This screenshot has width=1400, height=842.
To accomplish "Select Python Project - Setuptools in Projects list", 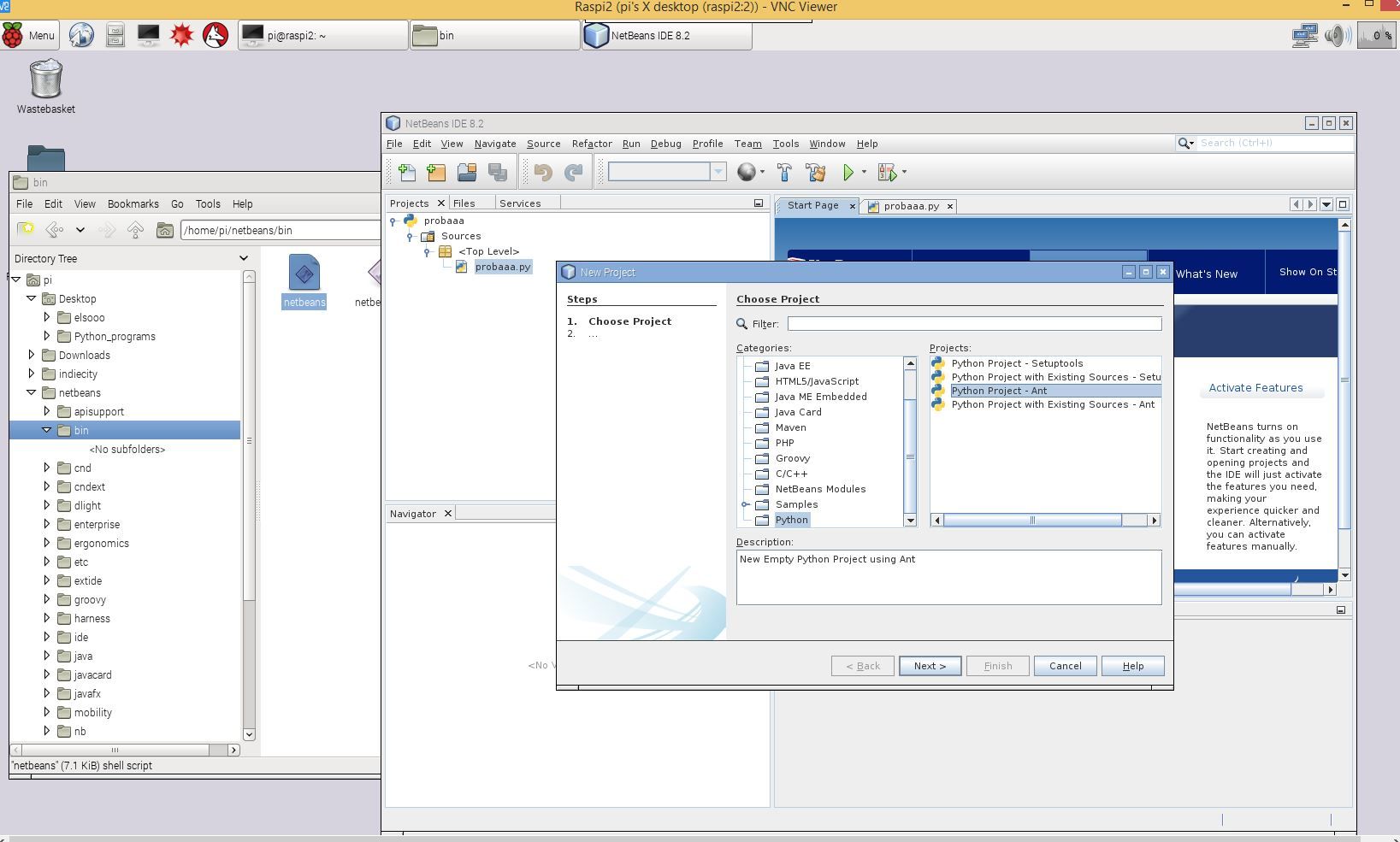I will 1017,363.
